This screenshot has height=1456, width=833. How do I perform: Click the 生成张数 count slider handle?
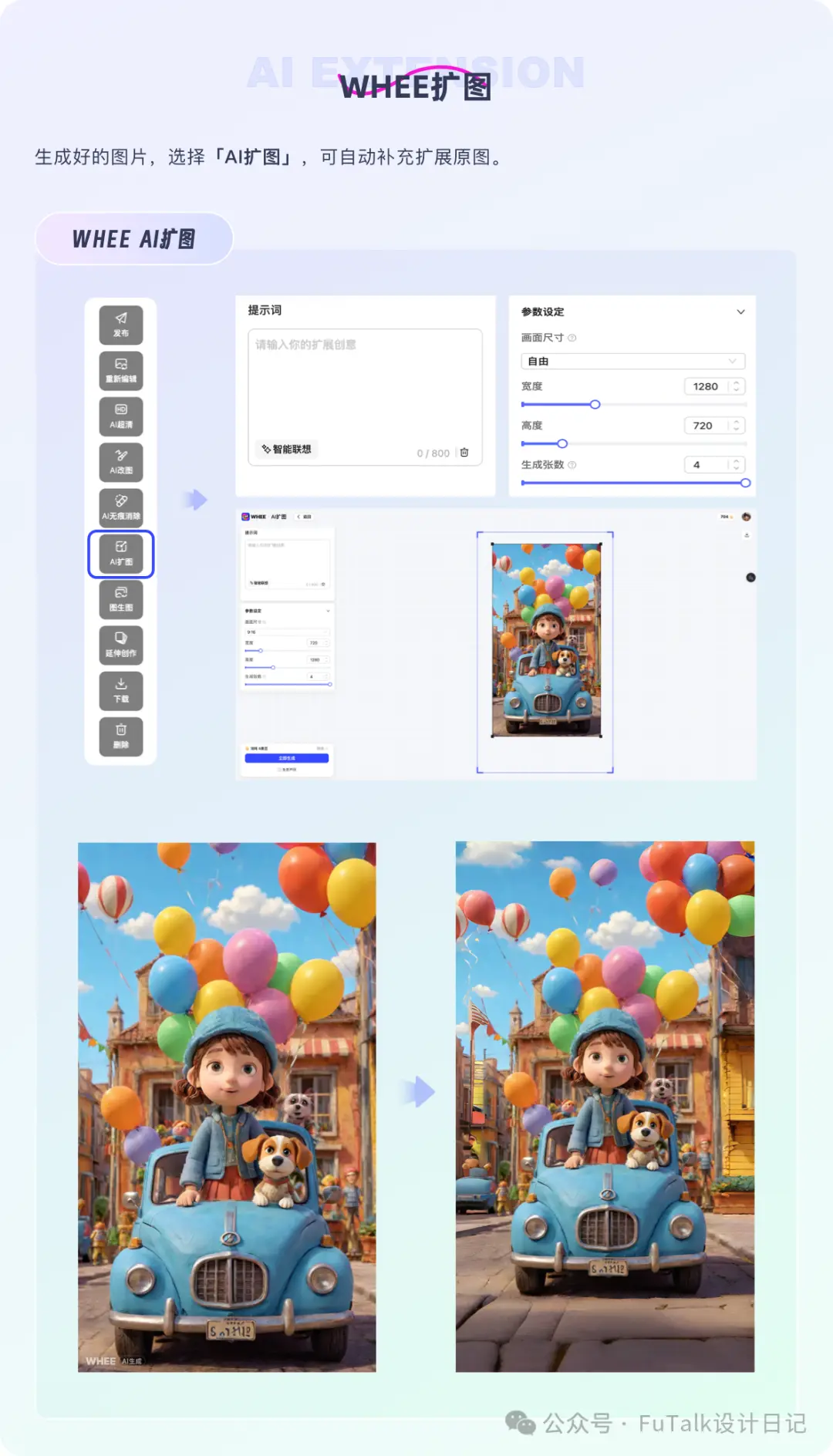coord(745,483)
